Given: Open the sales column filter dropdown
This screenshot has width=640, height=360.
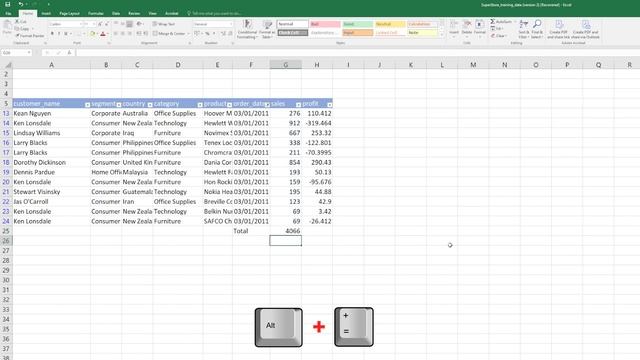Looking at the screenshot, I should (x=298, y=105).
